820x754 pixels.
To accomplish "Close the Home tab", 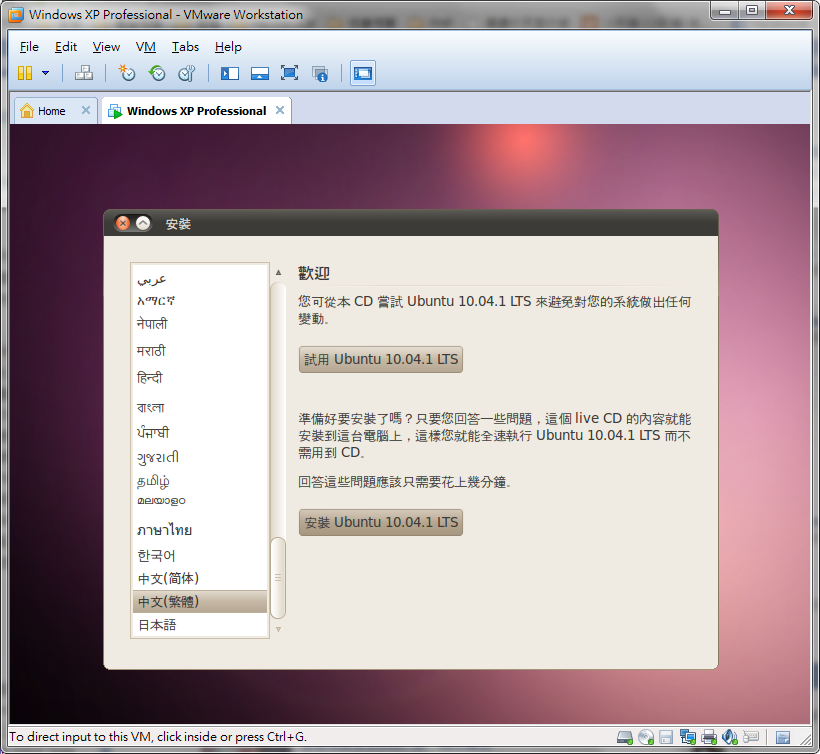I will (x=86, y=110).
